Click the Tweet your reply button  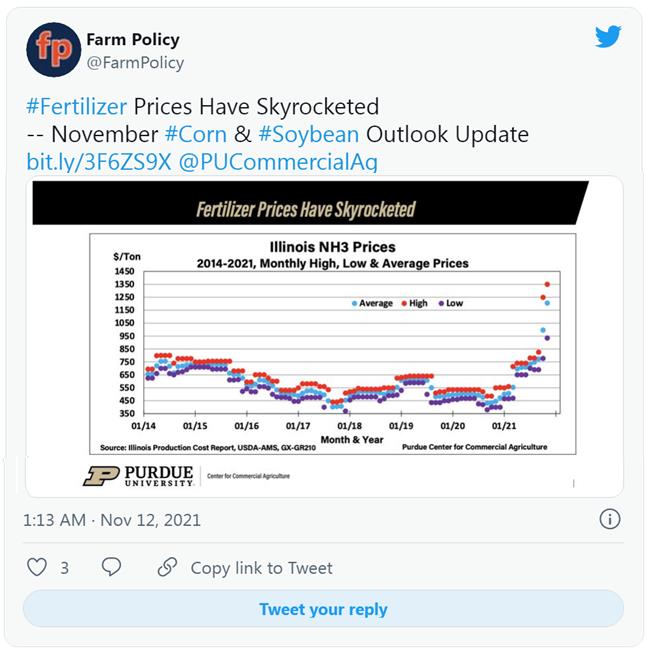click(324, 609)
